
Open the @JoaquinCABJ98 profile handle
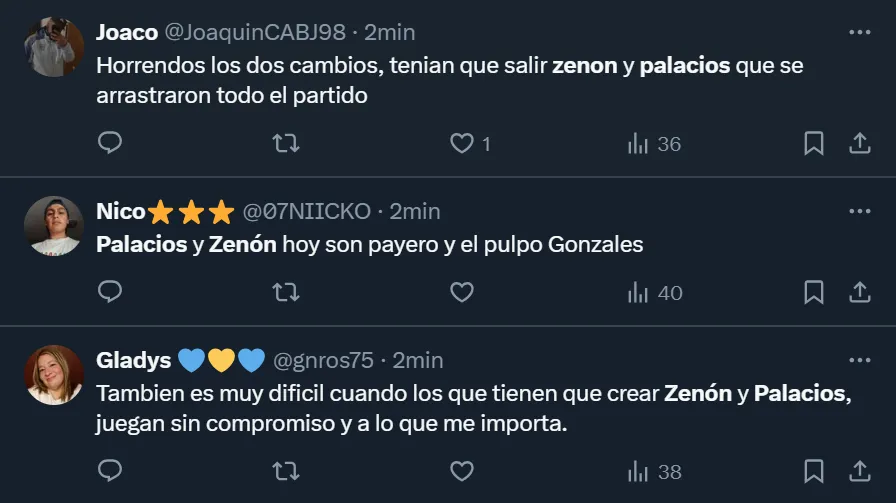click(255, 33)
